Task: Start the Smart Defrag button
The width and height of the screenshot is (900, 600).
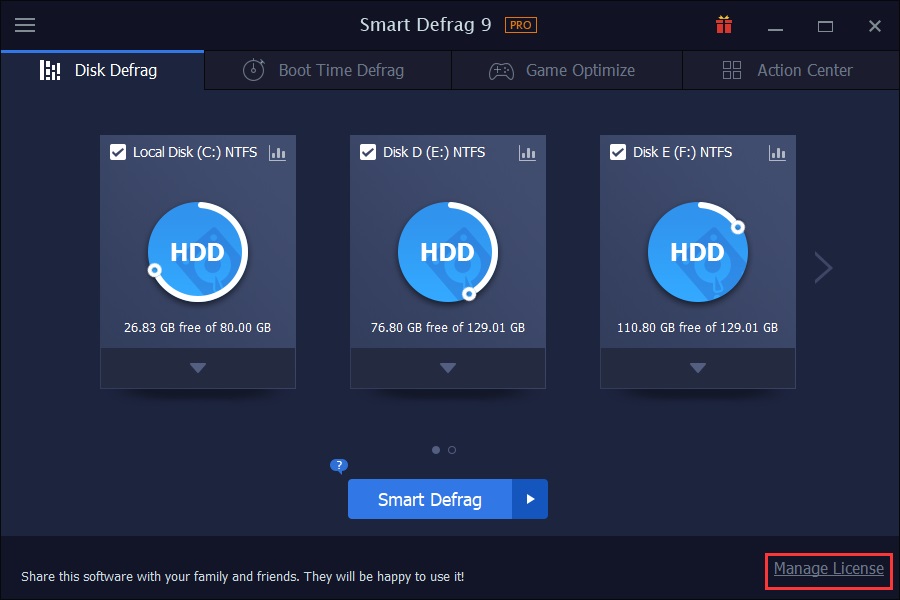Action: pyautogui.click(x=430, y=499)
